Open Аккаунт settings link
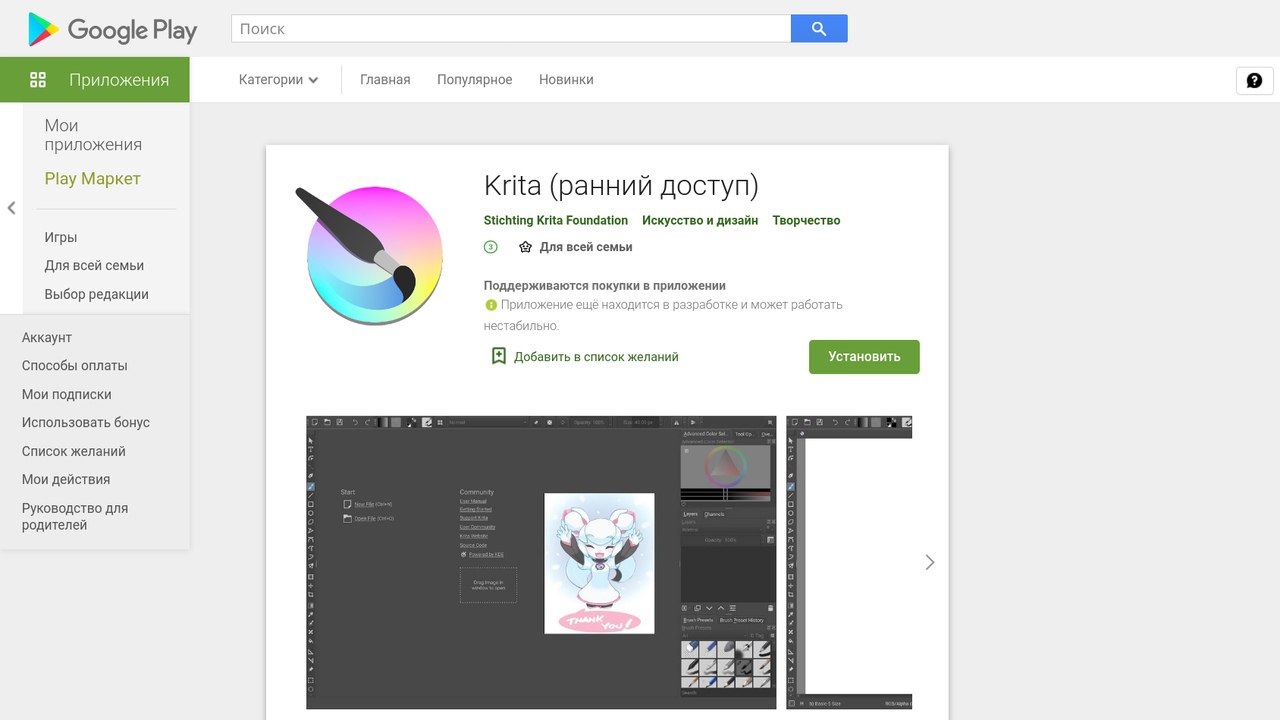This screenshot has height=720, width=1280. pyautogui.click(x=47, y=338)
